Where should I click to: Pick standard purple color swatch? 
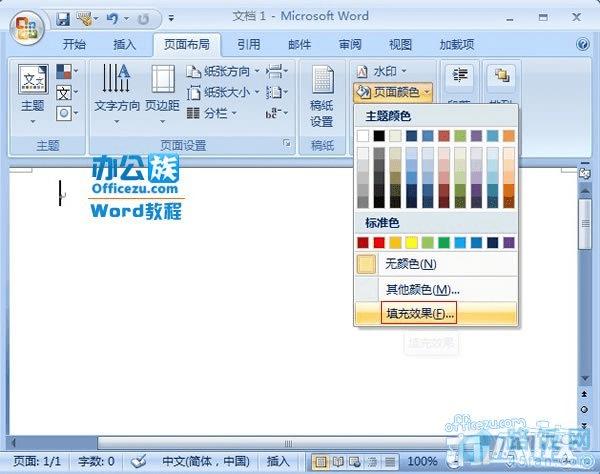pos(509,243)
